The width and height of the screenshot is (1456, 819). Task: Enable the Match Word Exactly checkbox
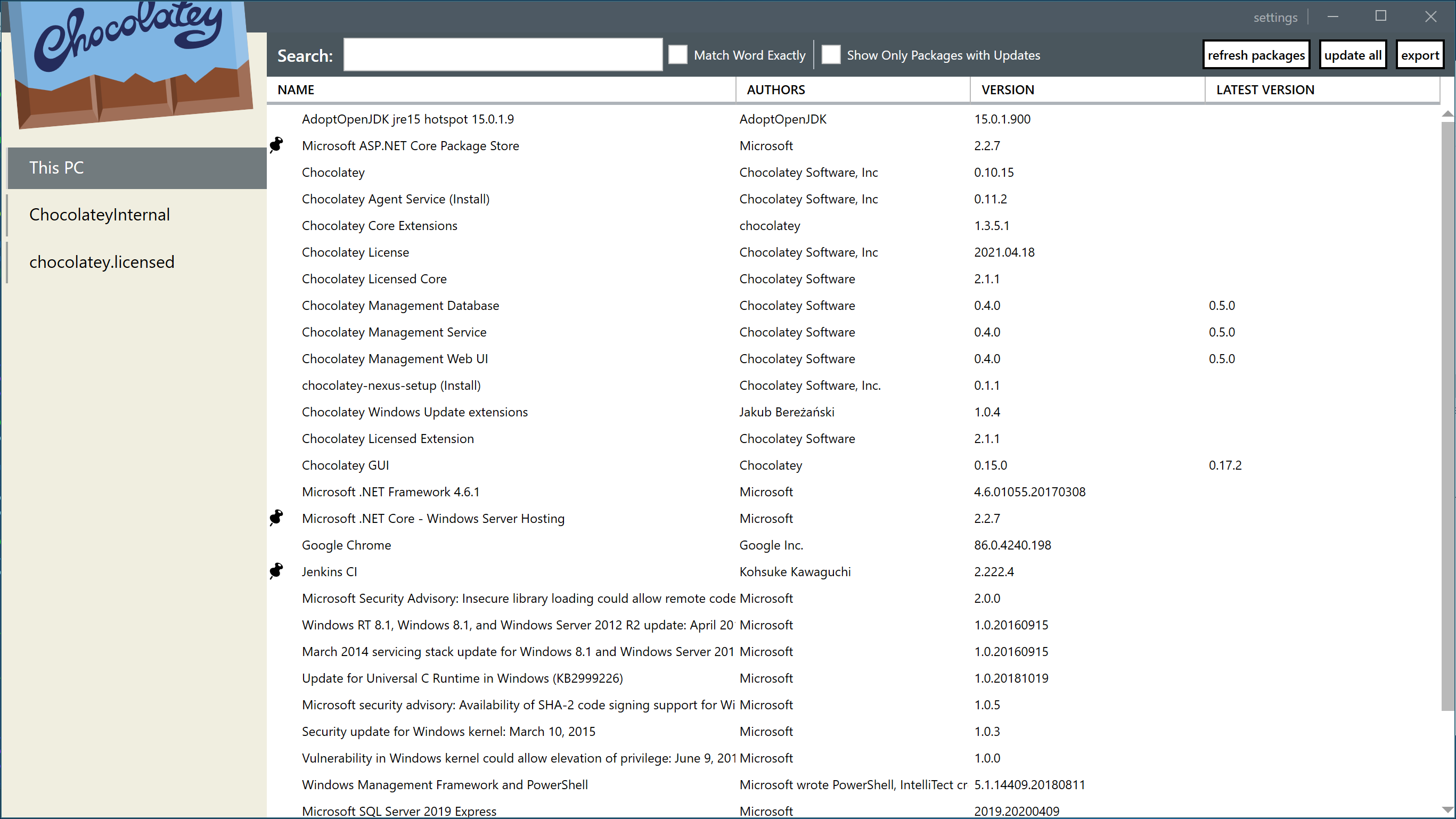(678, 55)
